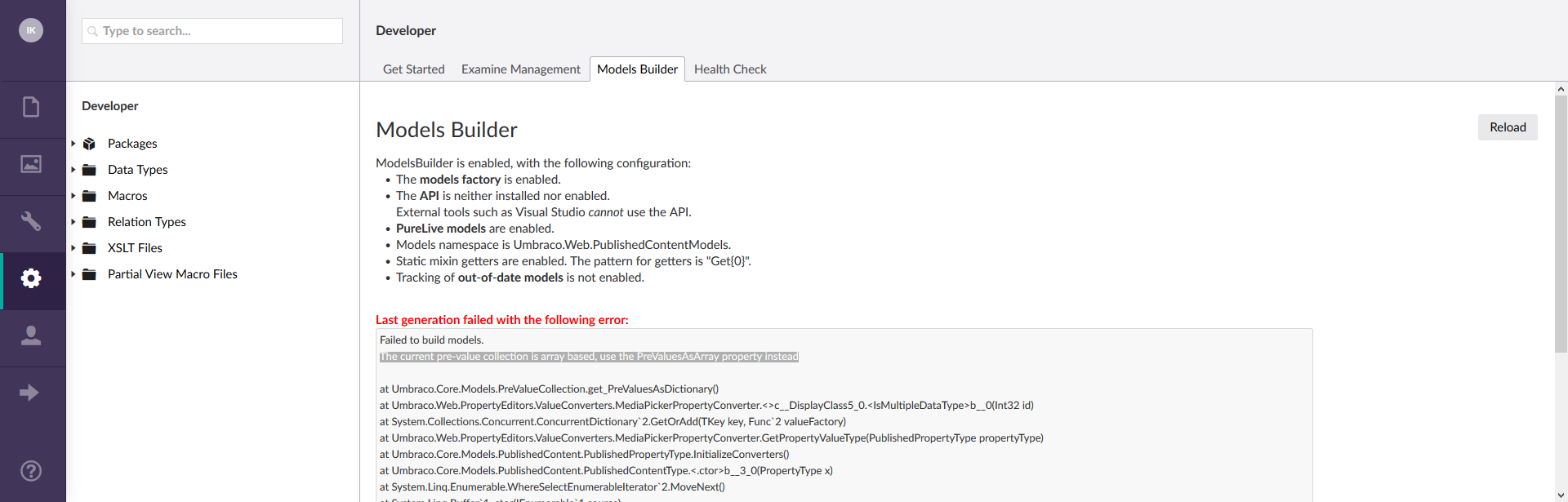Click the 'The models factory is enabled' line
This screenshot has height=502, width=1568.
(x=479, y=180)
